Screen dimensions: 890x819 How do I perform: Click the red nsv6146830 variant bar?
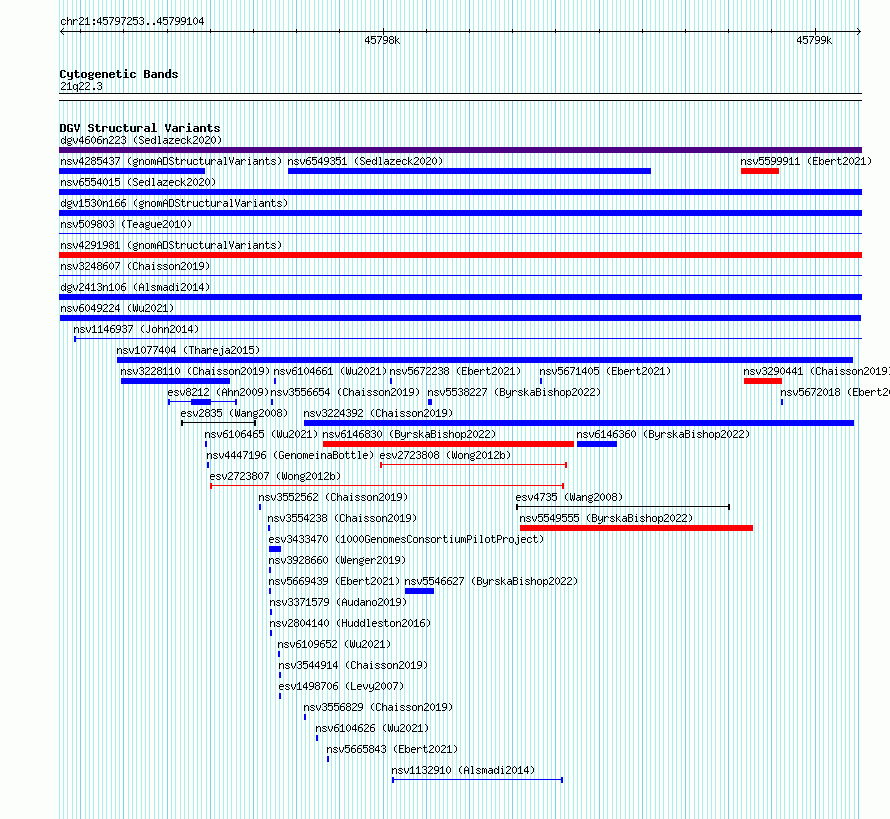coord(448,444)
